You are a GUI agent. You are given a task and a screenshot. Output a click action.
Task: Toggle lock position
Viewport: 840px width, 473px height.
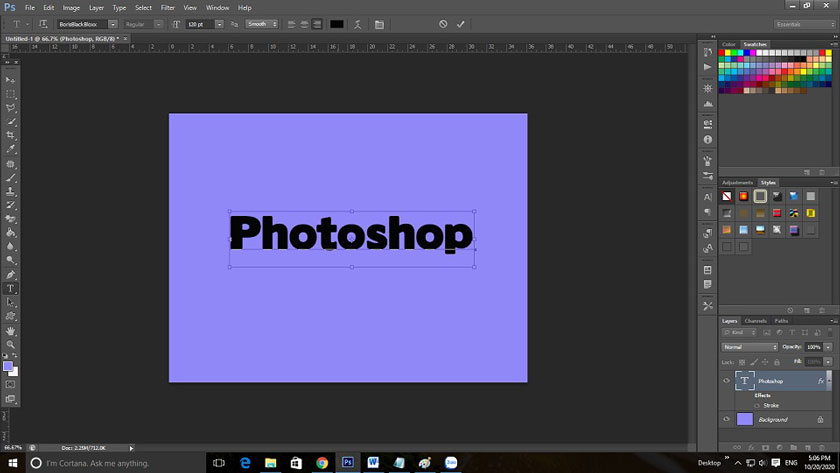[765, 362]
